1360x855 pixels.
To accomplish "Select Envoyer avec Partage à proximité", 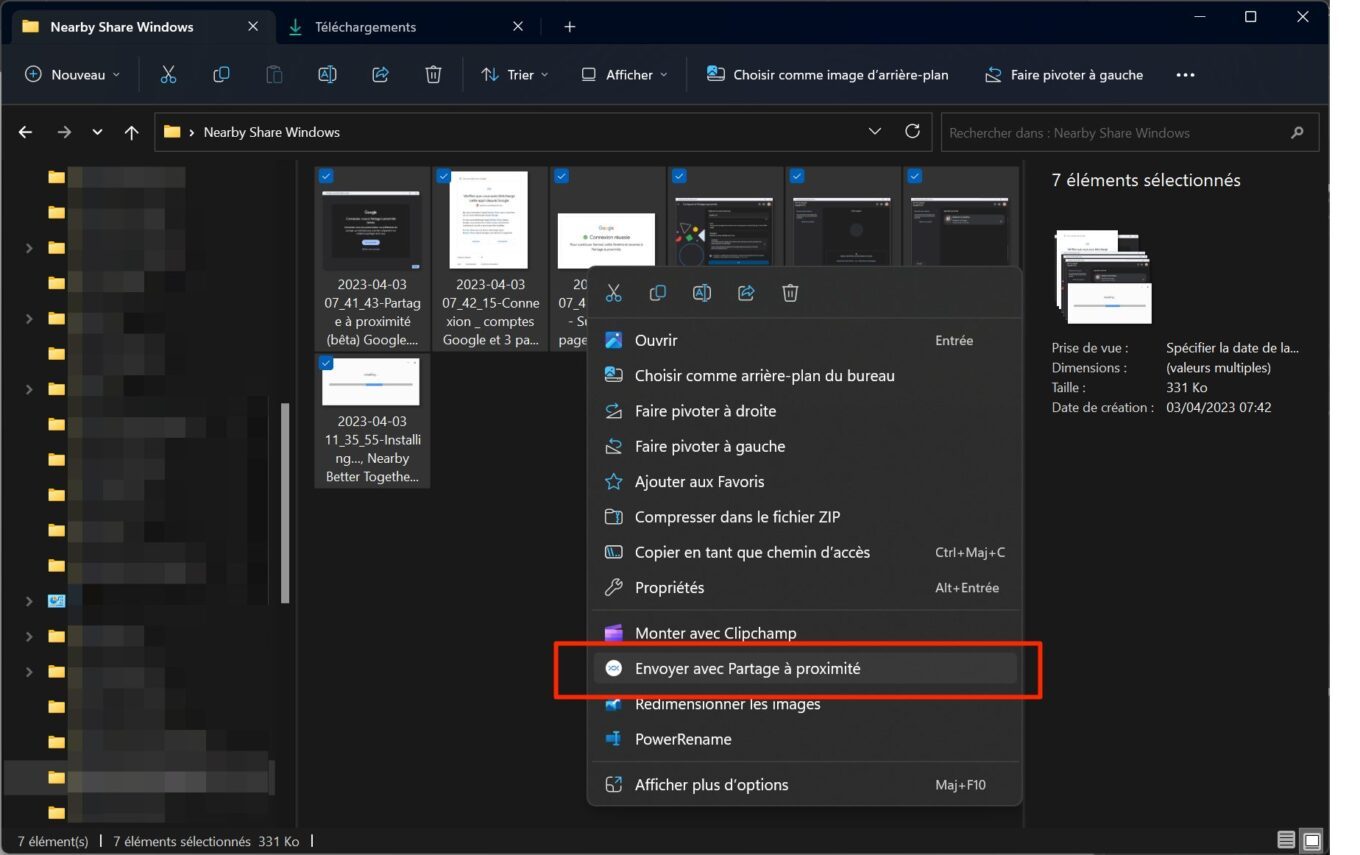I will tap(804, 668).
